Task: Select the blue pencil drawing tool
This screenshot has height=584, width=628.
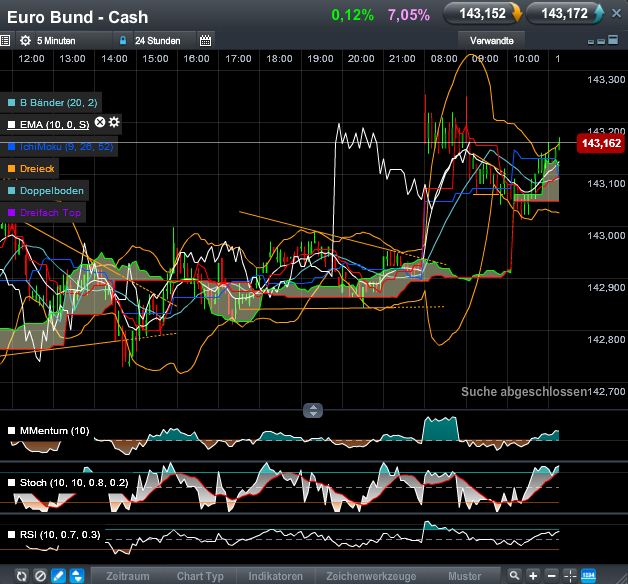Action: 58,576
